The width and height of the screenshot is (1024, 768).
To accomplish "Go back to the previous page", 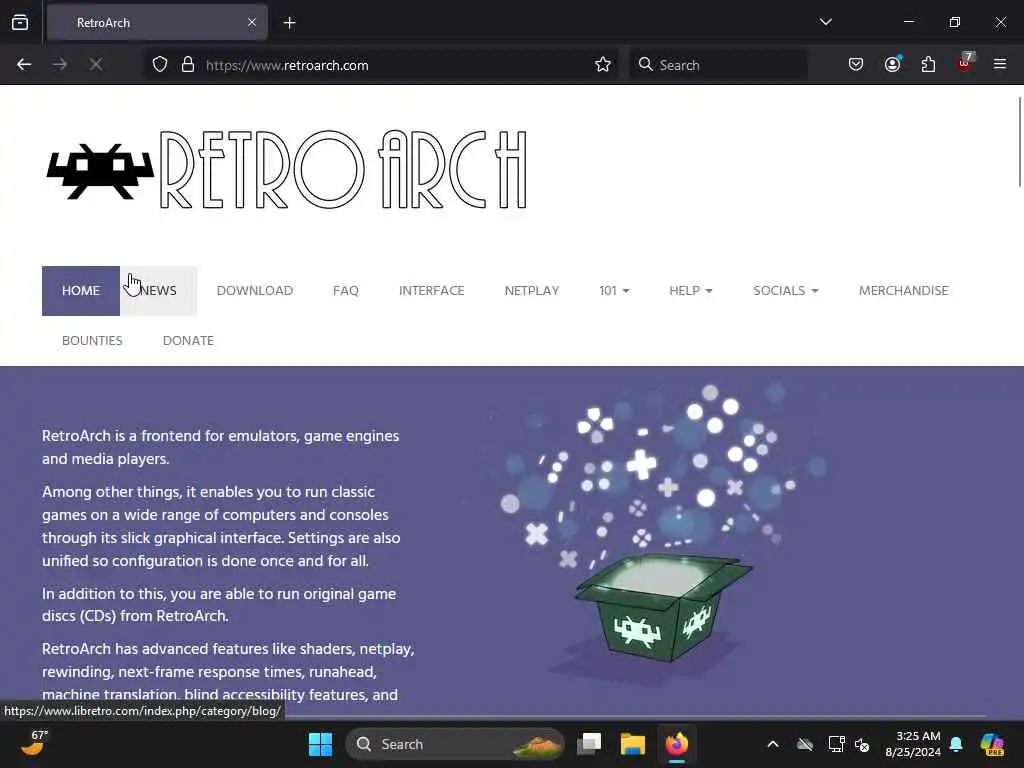I will tap(24, 65).
